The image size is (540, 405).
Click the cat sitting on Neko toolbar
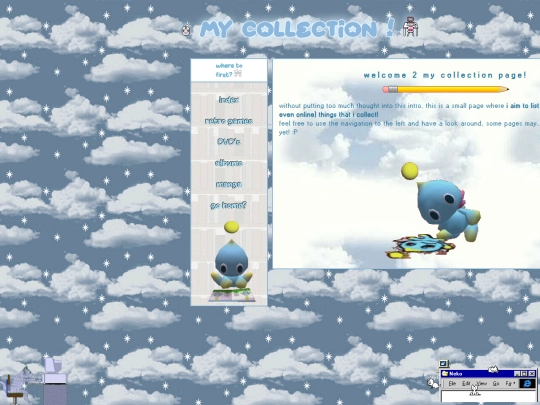click(x=475, y=390)
